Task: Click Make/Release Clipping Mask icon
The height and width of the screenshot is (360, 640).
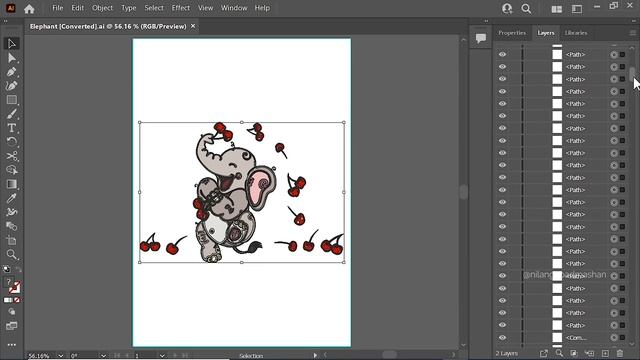Action: pyautogui.click(x=574, y=353)
